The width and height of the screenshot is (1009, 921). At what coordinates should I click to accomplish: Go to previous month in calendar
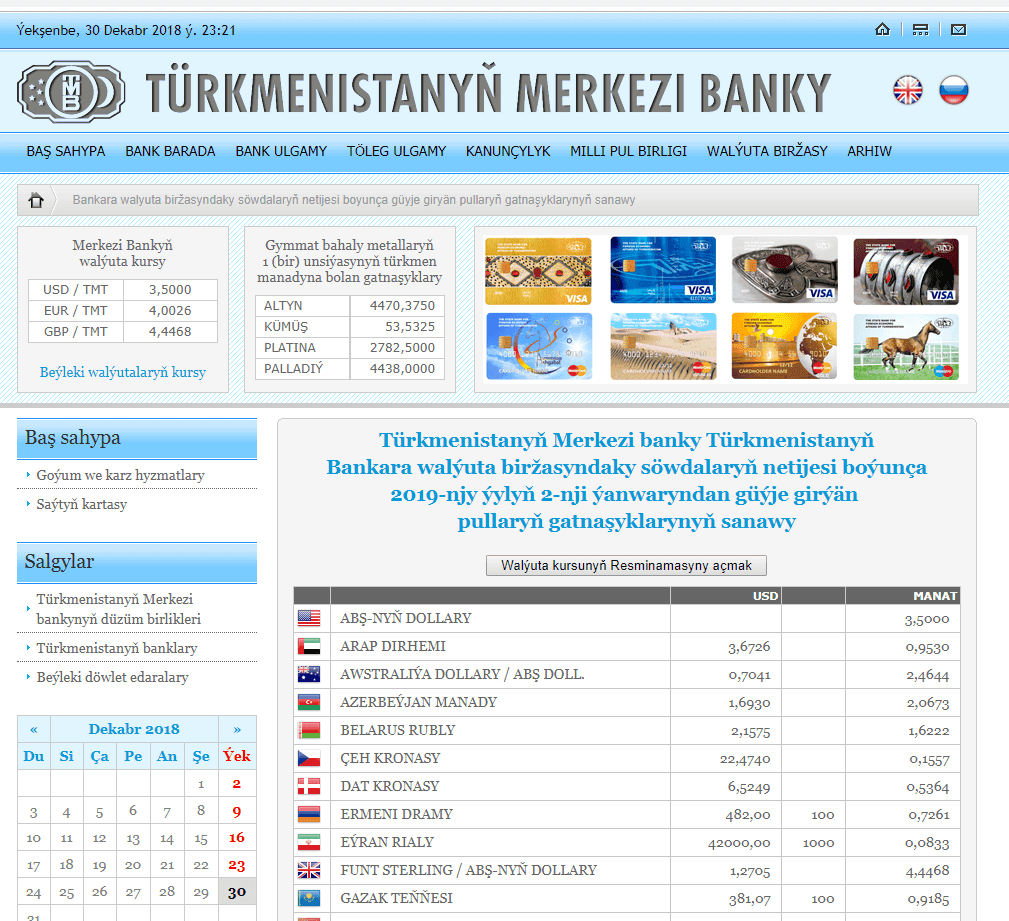coord(34,729)
